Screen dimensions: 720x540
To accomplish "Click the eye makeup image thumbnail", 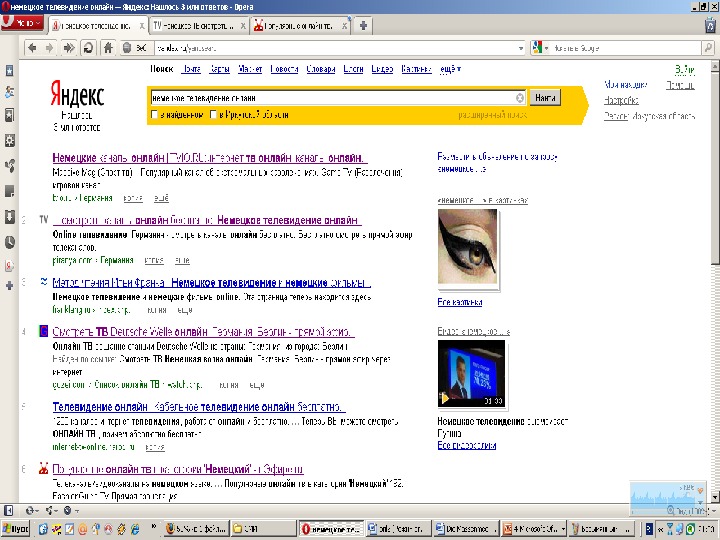I will (467, 247).
